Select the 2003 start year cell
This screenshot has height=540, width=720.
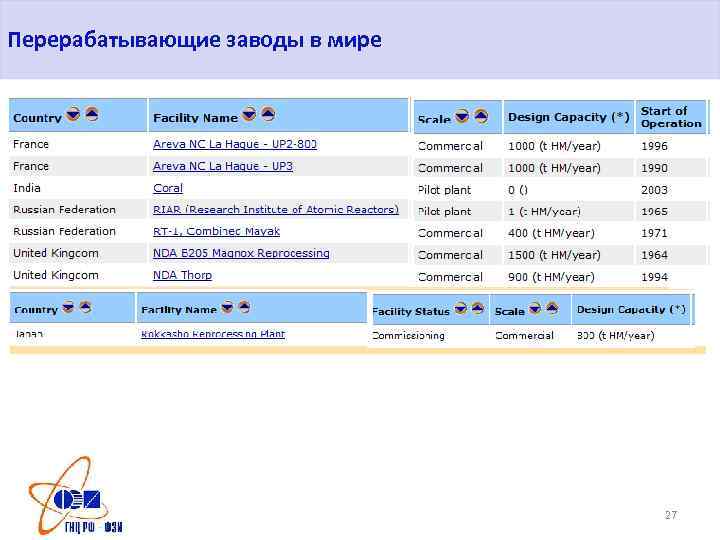tap(654, 190)
